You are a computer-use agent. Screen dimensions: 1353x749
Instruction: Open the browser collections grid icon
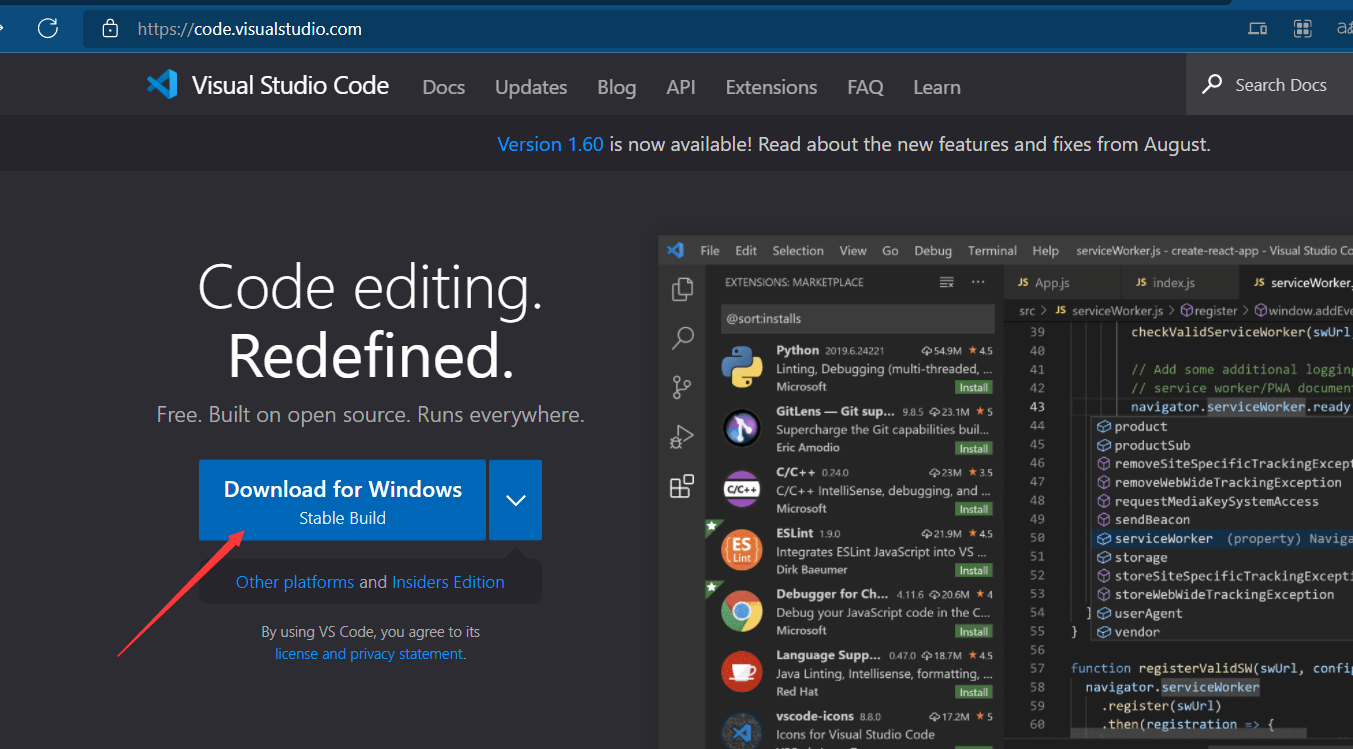[1302, 29]
